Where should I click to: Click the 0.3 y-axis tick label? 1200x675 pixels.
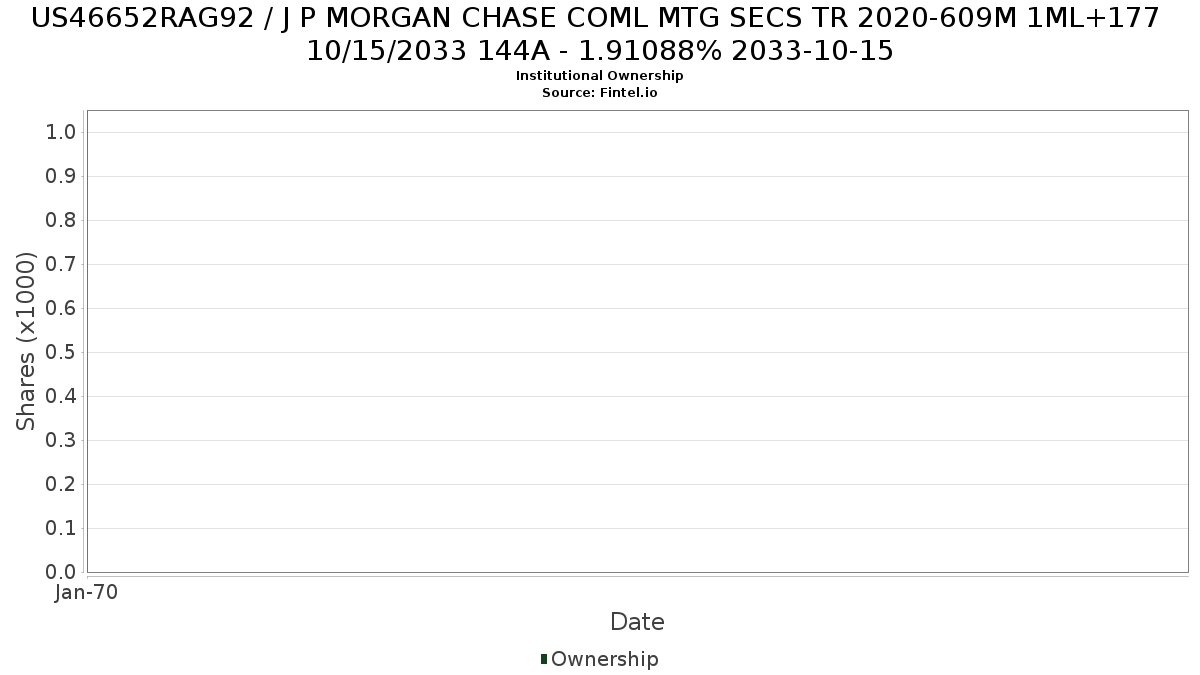[x=62, y=441]
